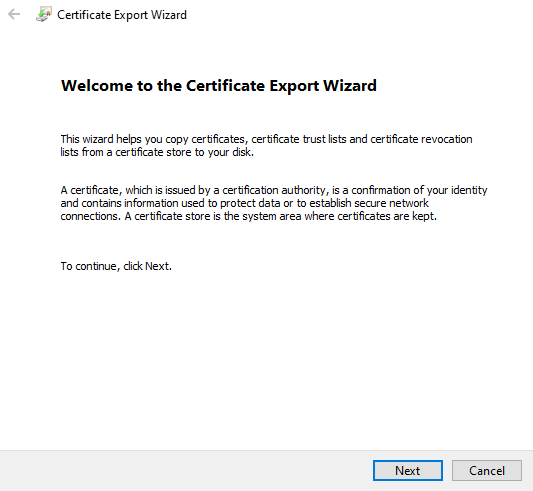This screenshot has height=491, width=533.
Task: Click the line 'lists from a certificate store to your disk'
Action: pyautogui.click(x=157, y=152)
